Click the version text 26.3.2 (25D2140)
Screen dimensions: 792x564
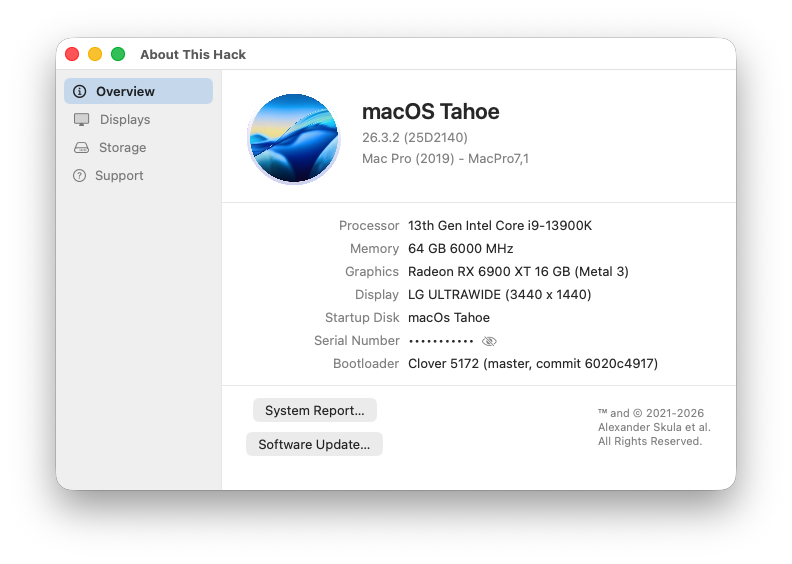pos(415,137)
